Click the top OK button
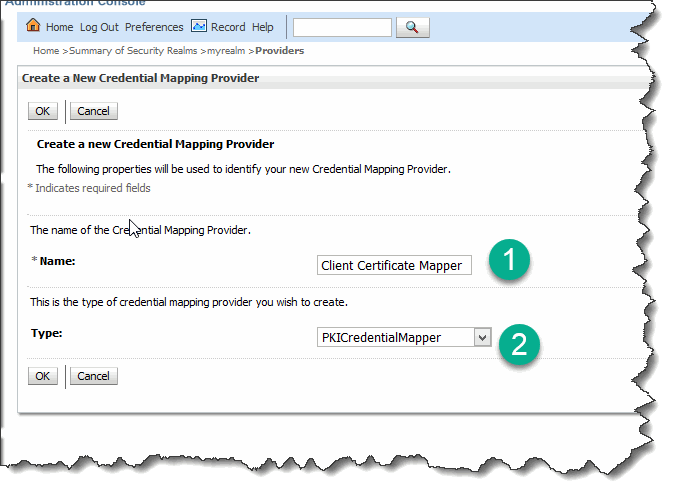 (43, 111)
